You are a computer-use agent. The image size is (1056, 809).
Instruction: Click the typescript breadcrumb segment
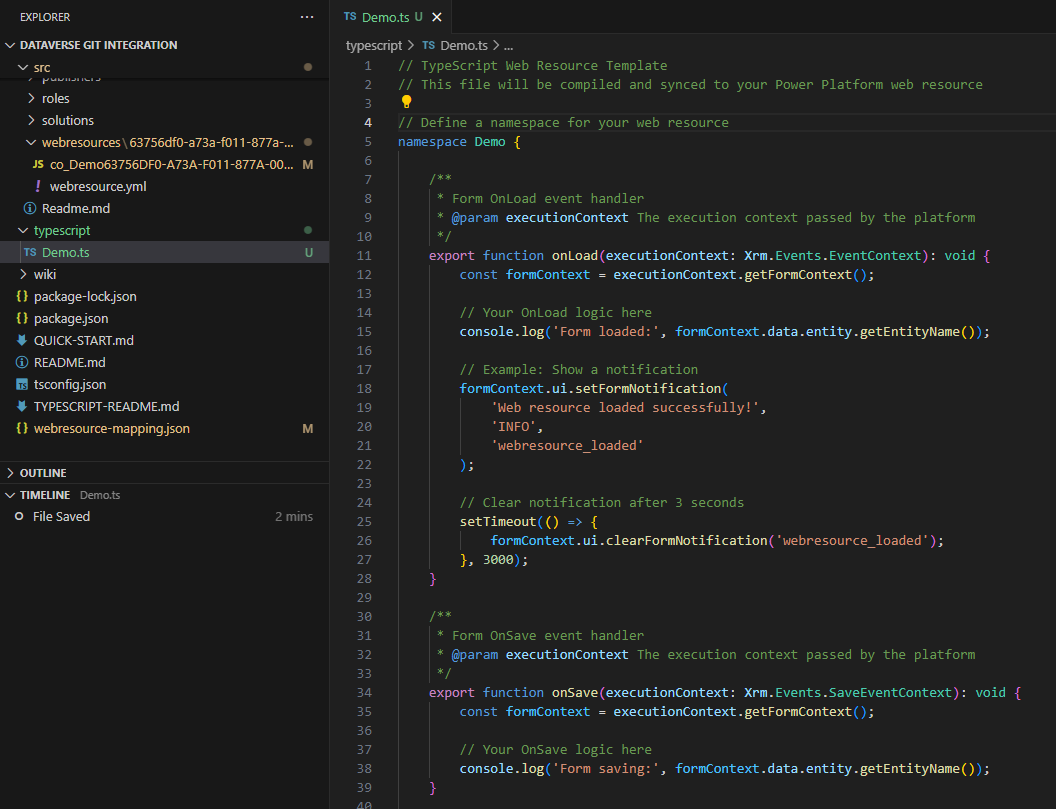374,46
